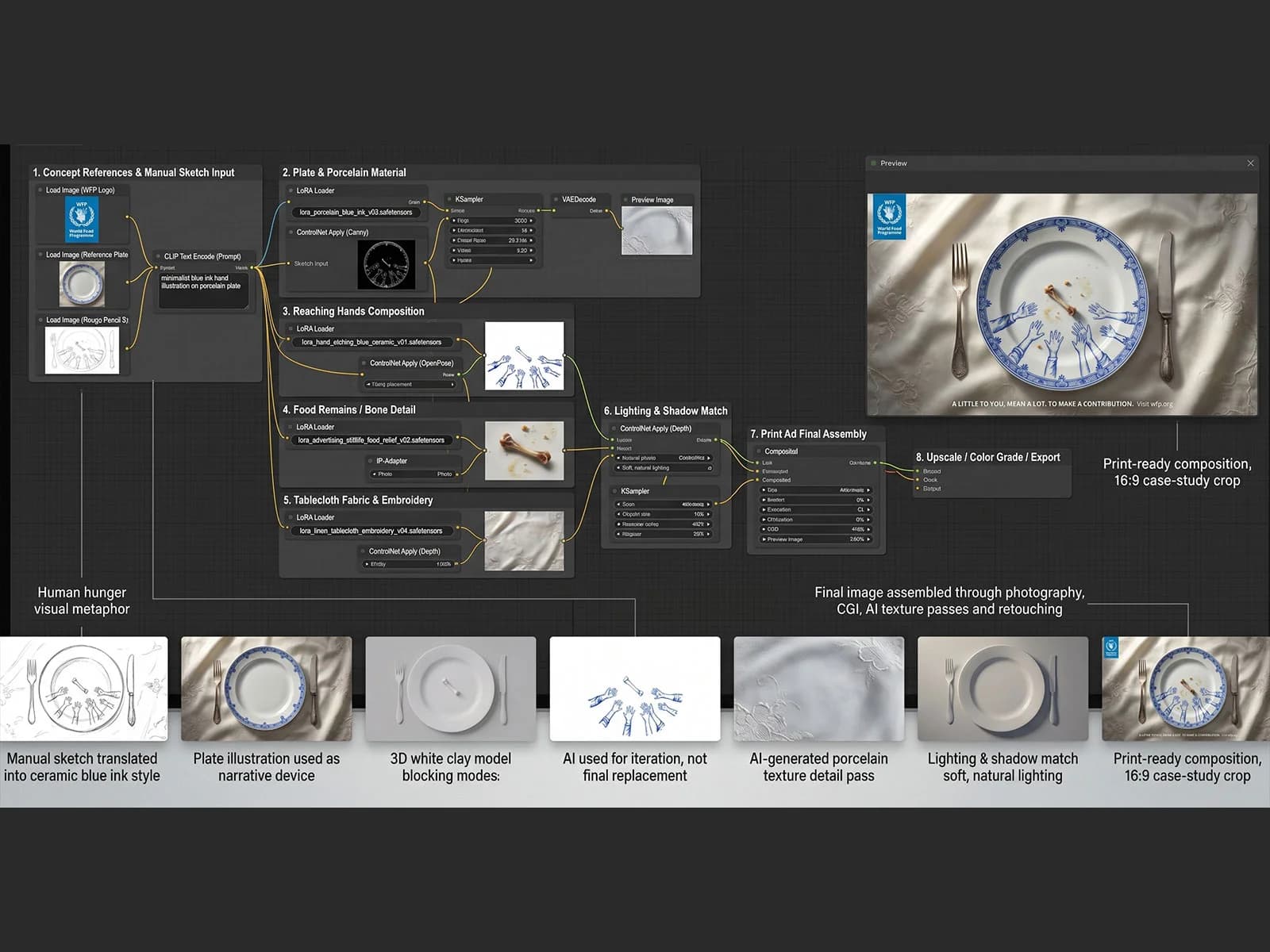
Task: Toggle the VAEDecode node dot
Action: (x=556, y=199)
